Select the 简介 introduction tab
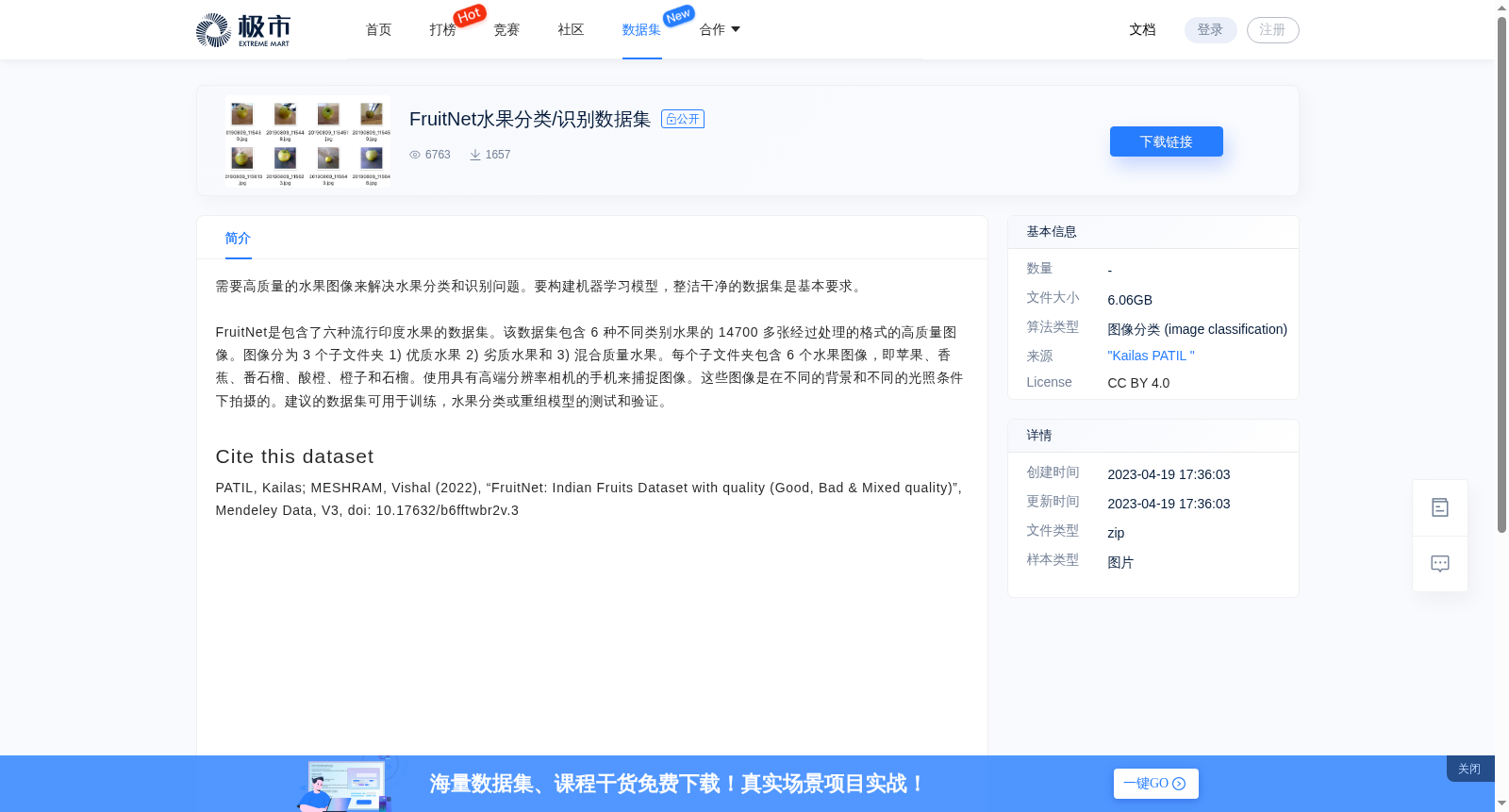The height and width of the screenshot is (812, 1509). click(238, 239)
